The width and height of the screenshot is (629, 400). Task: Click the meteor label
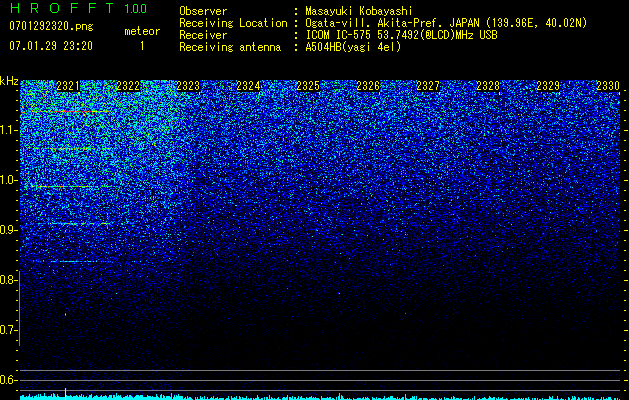(x=142, y=31)
